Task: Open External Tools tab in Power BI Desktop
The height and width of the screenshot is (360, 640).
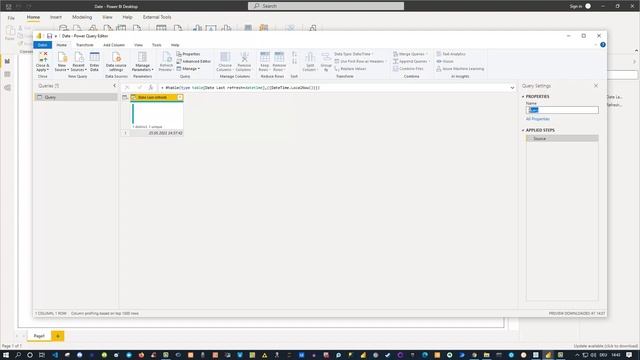Action: pyautogui.click(x=157, y=17)
